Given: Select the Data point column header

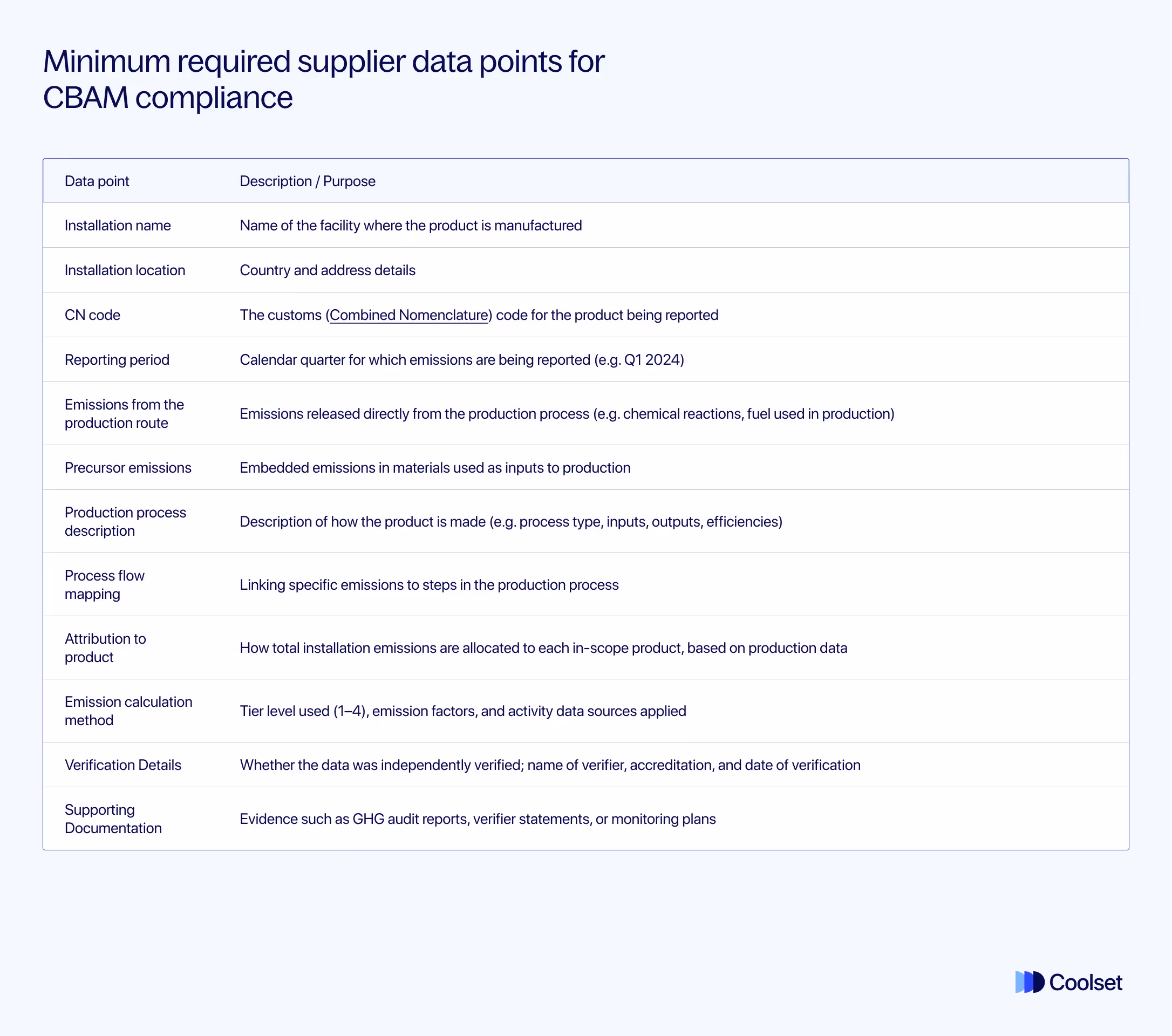Looking at the screenshot, I should pyautogui.click(x=97, y=181).
